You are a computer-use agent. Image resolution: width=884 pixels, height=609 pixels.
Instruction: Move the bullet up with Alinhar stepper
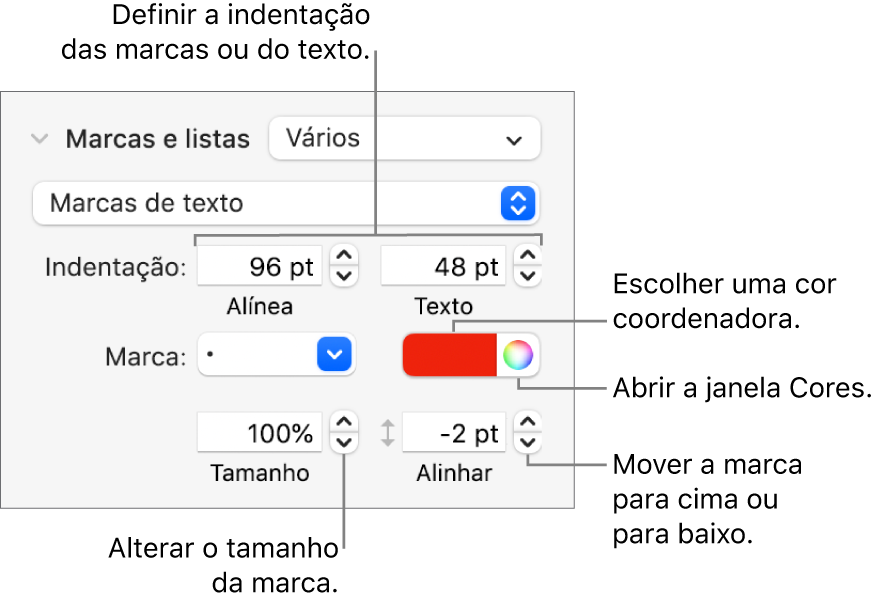tap(528, 424)
